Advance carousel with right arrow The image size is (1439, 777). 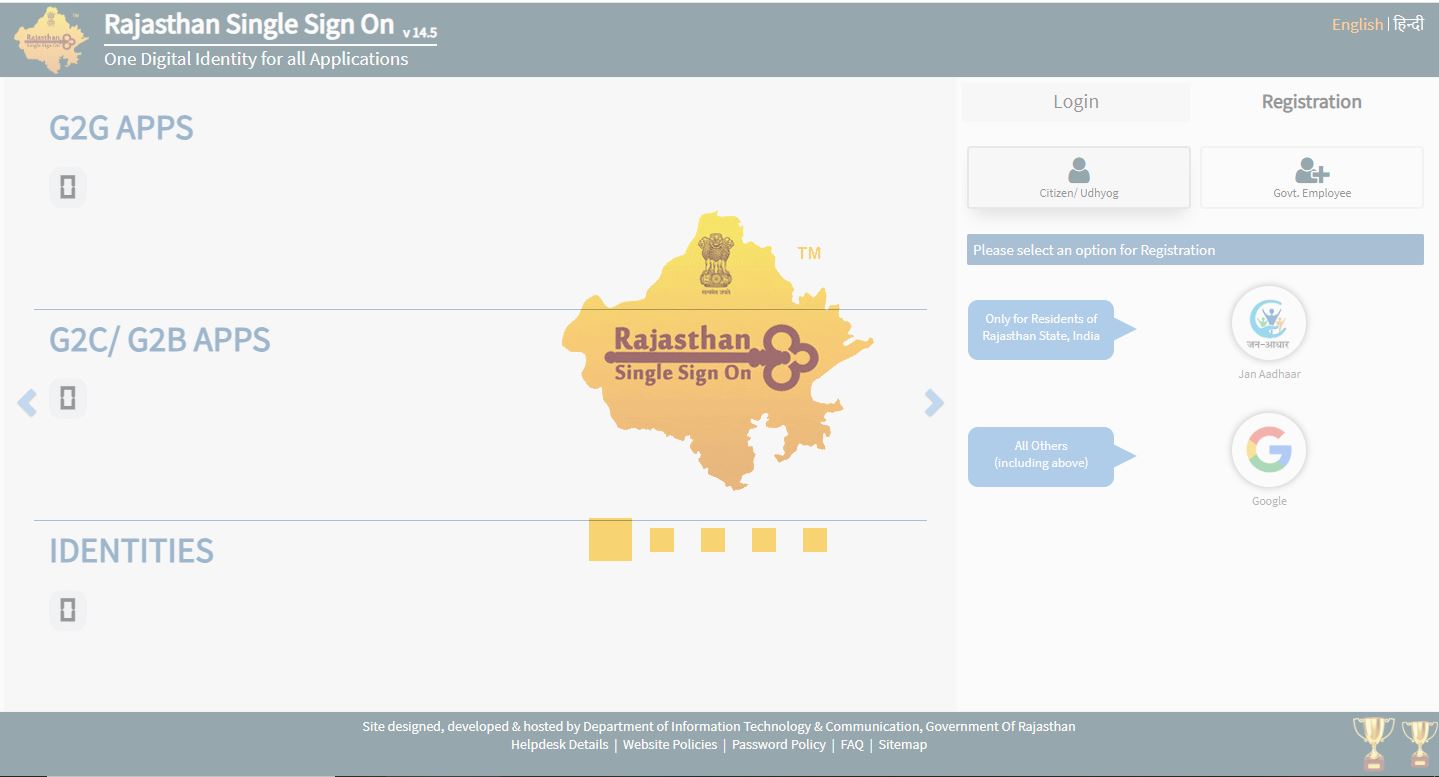pos(934,403)
